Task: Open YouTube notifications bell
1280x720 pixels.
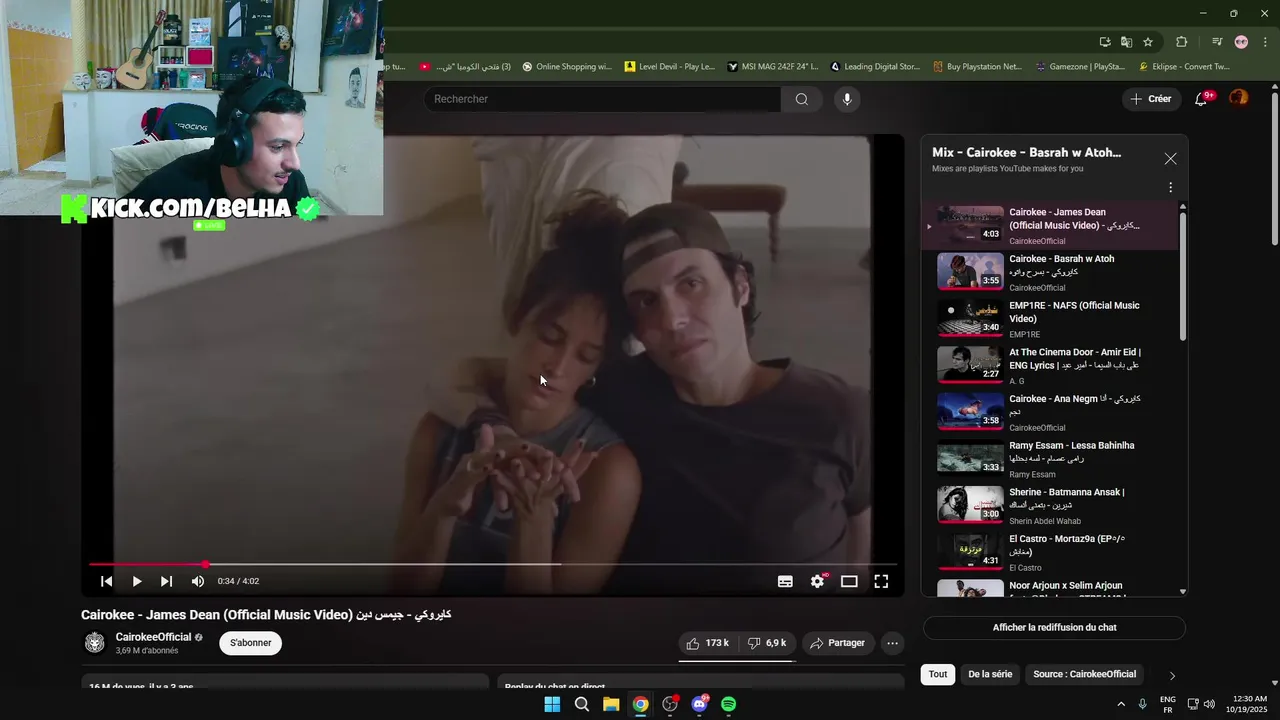Action: pyautogui.click(x=1202, y=99)
